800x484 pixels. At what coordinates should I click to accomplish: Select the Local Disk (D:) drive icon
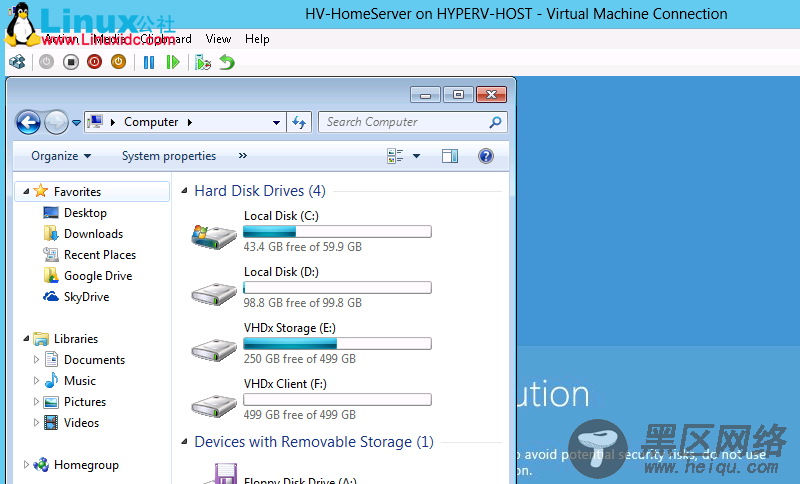[214, 293]
